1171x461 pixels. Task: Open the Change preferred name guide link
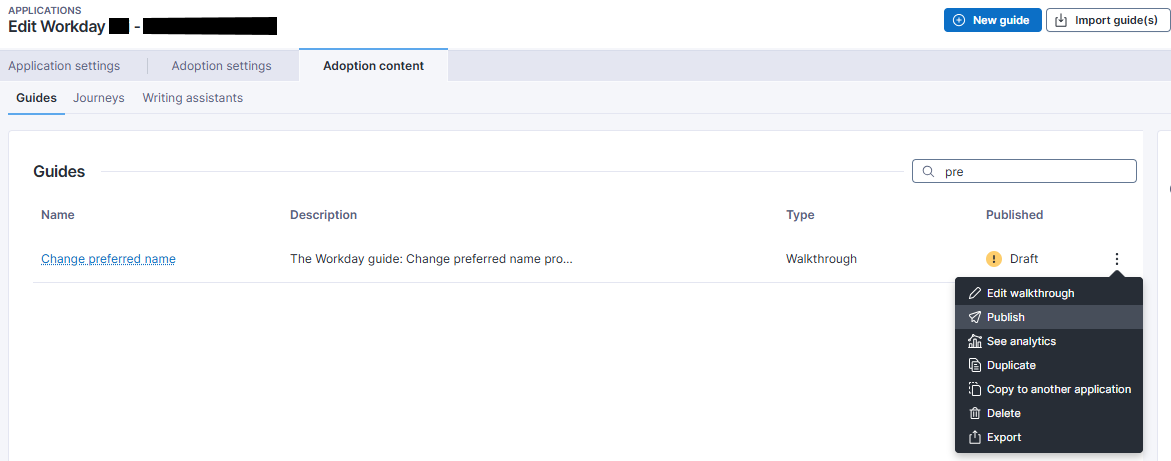(x=108, y=259)
